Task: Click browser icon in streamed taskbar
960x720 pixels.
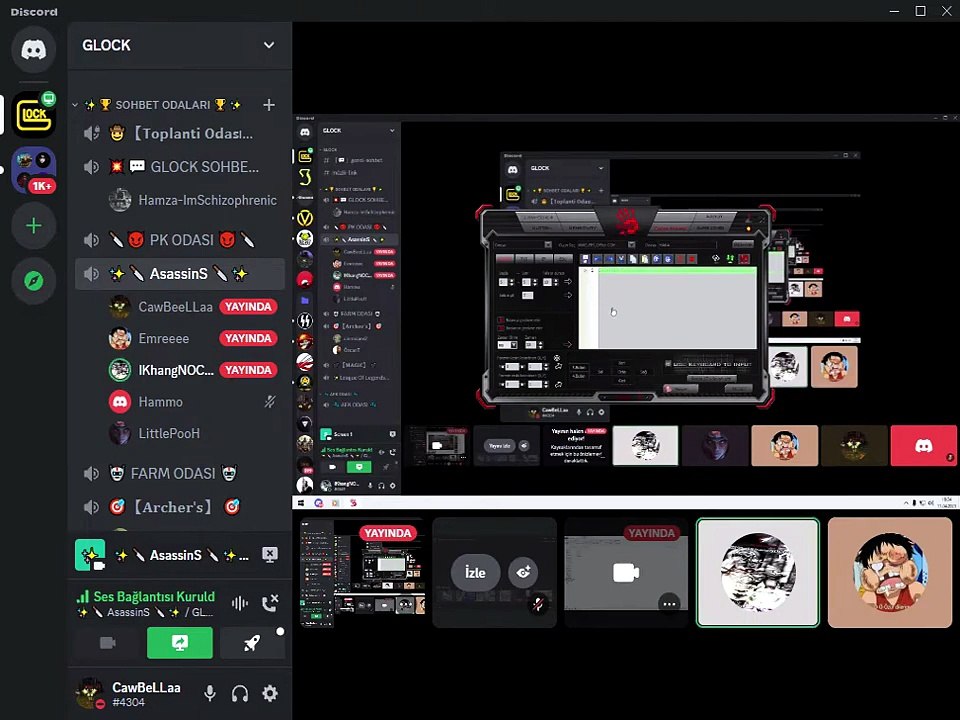Action: pos(318,503)
